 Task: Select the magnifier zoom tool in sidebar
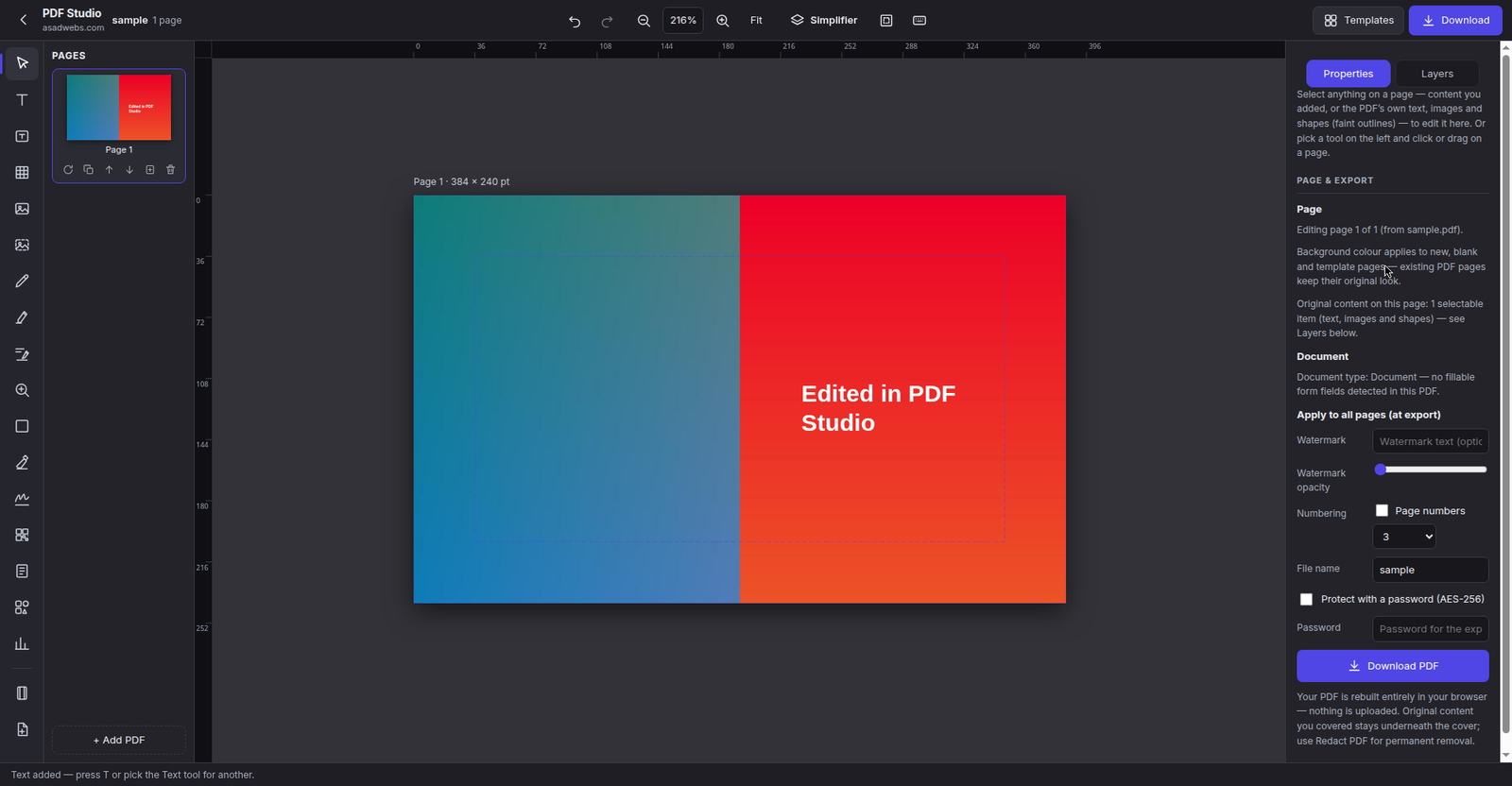22,390
